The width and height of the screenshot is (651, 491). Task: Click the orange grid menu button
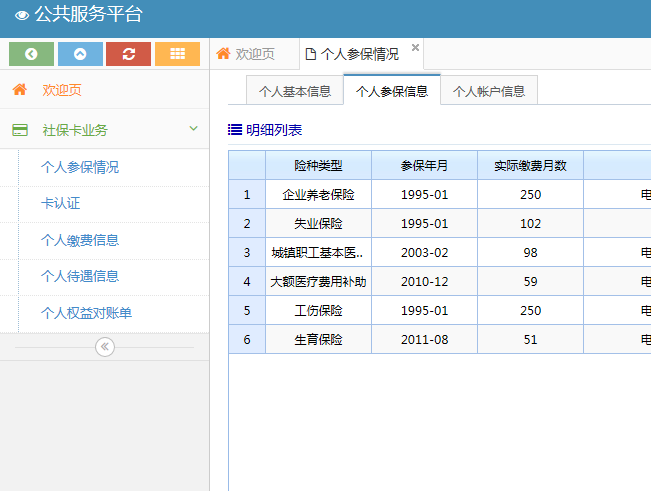click(x=177, y=54)
